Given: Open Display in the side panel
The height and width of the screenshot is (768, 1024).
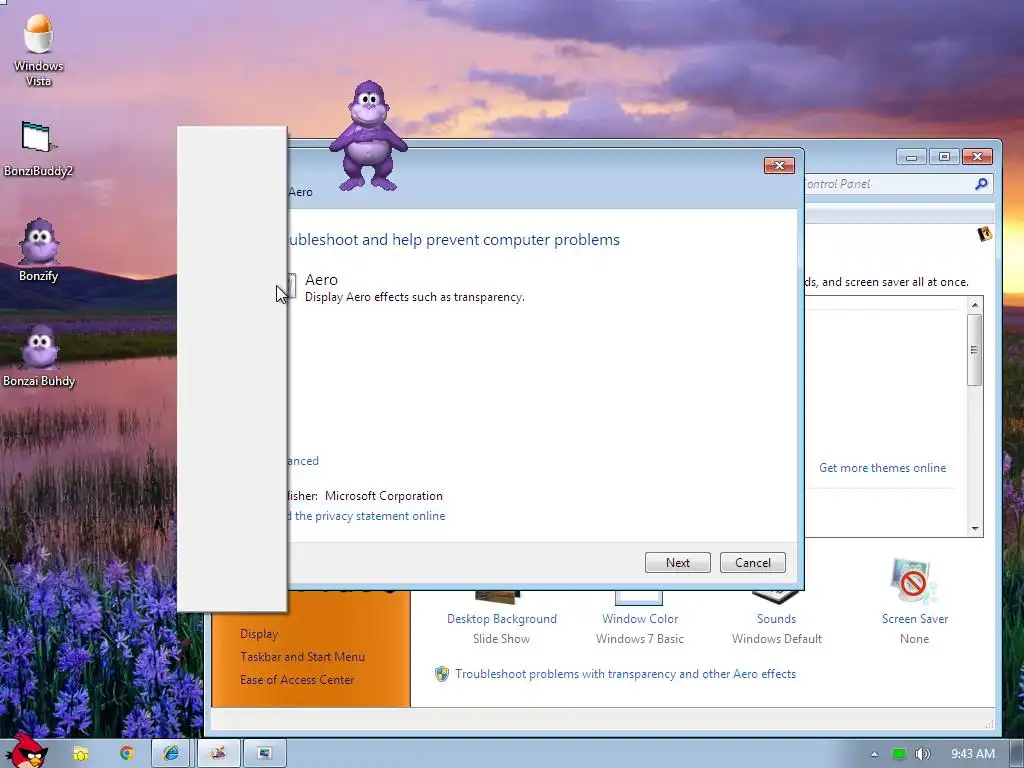Looking at the screenshot, I should pos(259,634).
